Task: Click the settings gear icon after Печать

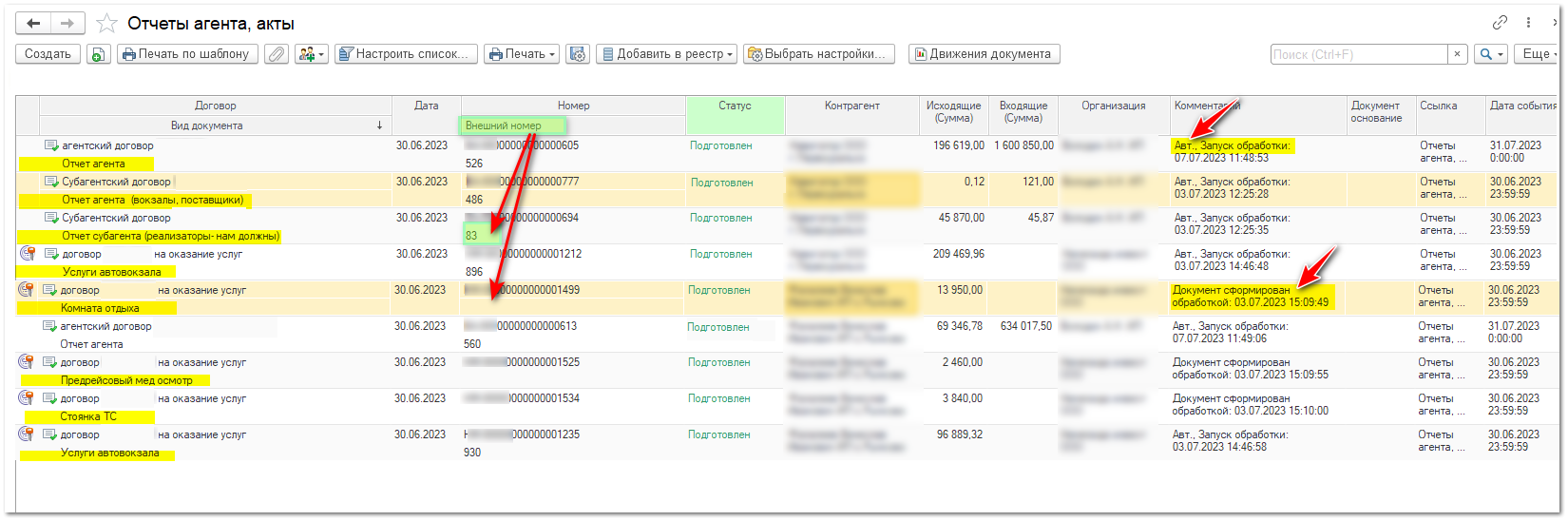Action: tap(578, 54)
